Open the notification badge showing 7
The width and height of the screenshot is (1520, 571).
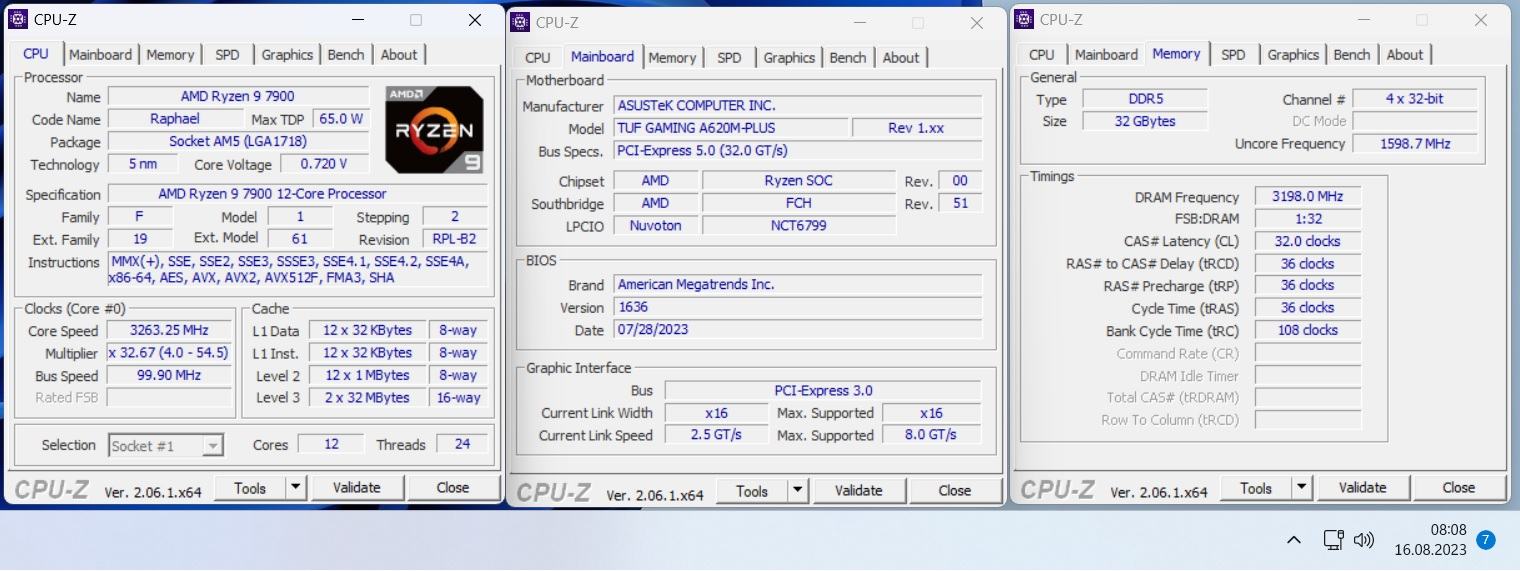1486,540
